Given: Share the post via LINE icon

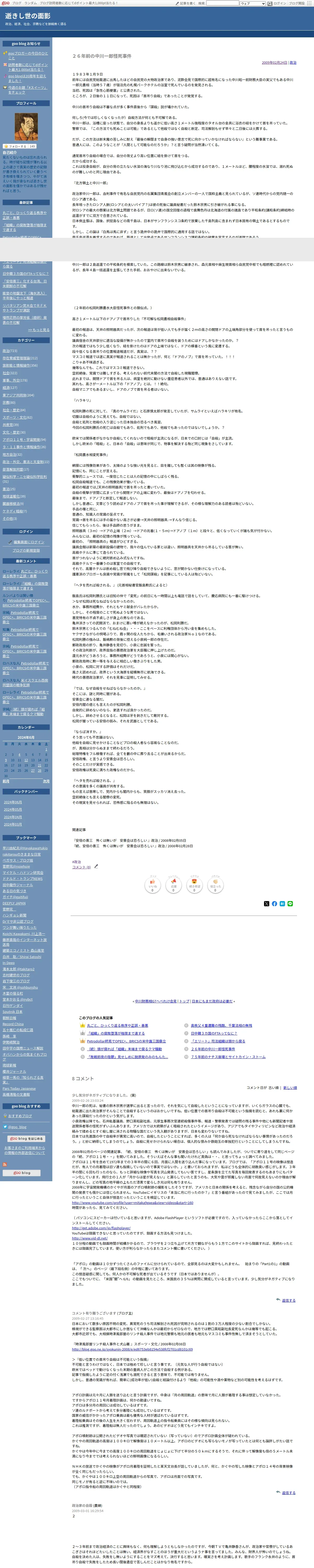Looking at the screenshot, I should click(x=290, y=903).
